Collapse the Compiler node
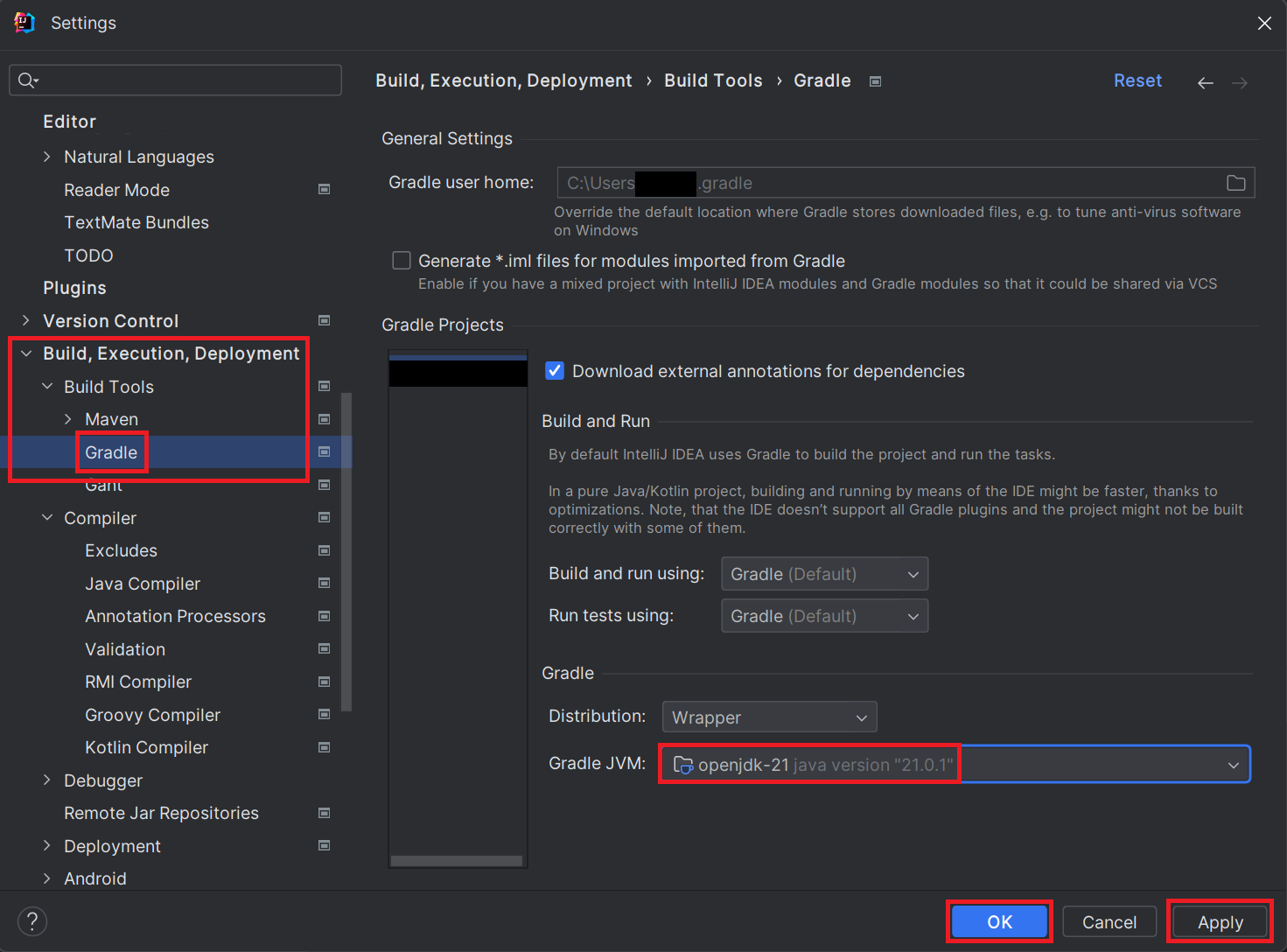1287x952 pixels. (x=47, y=518)
